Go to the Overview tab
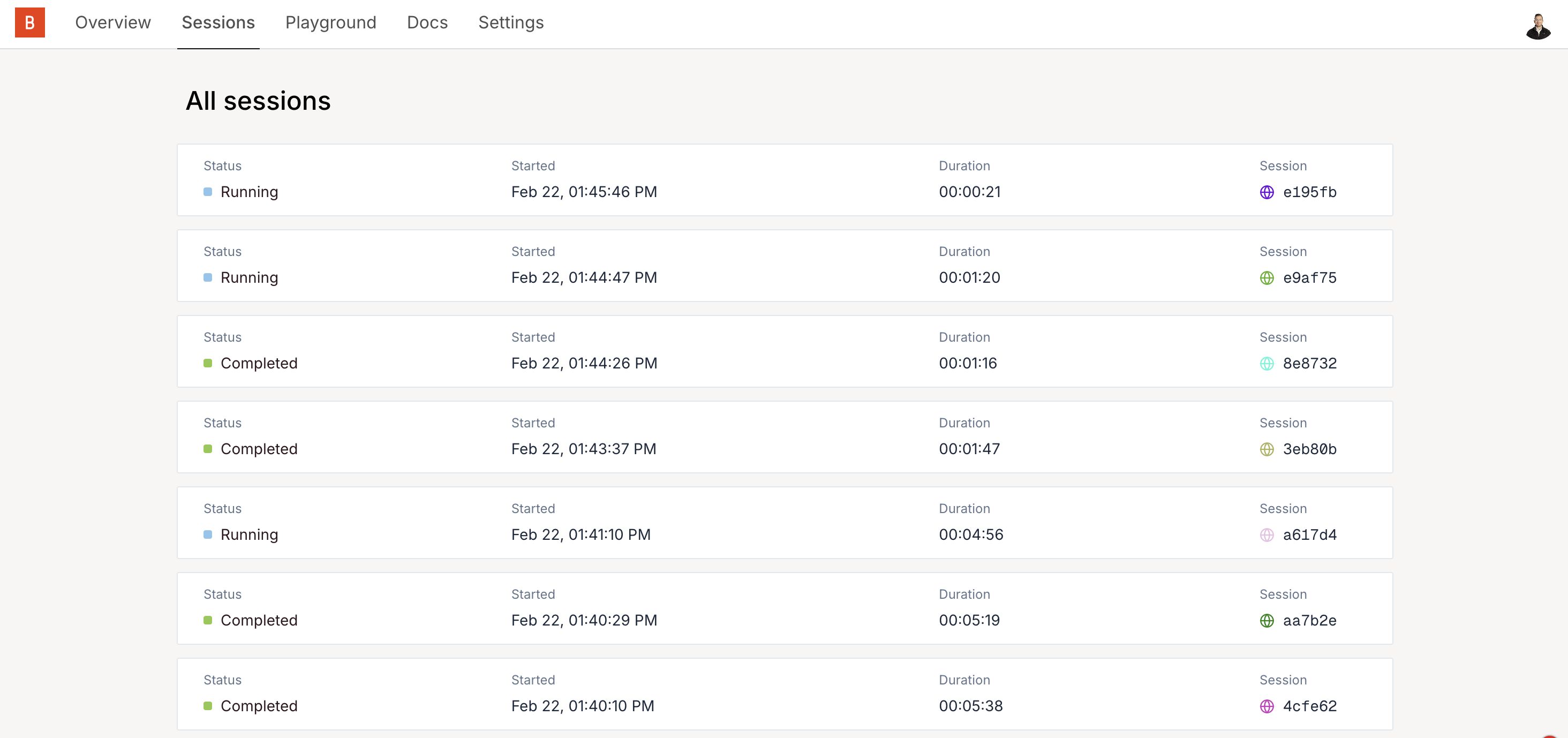 [x=112, y=22]
